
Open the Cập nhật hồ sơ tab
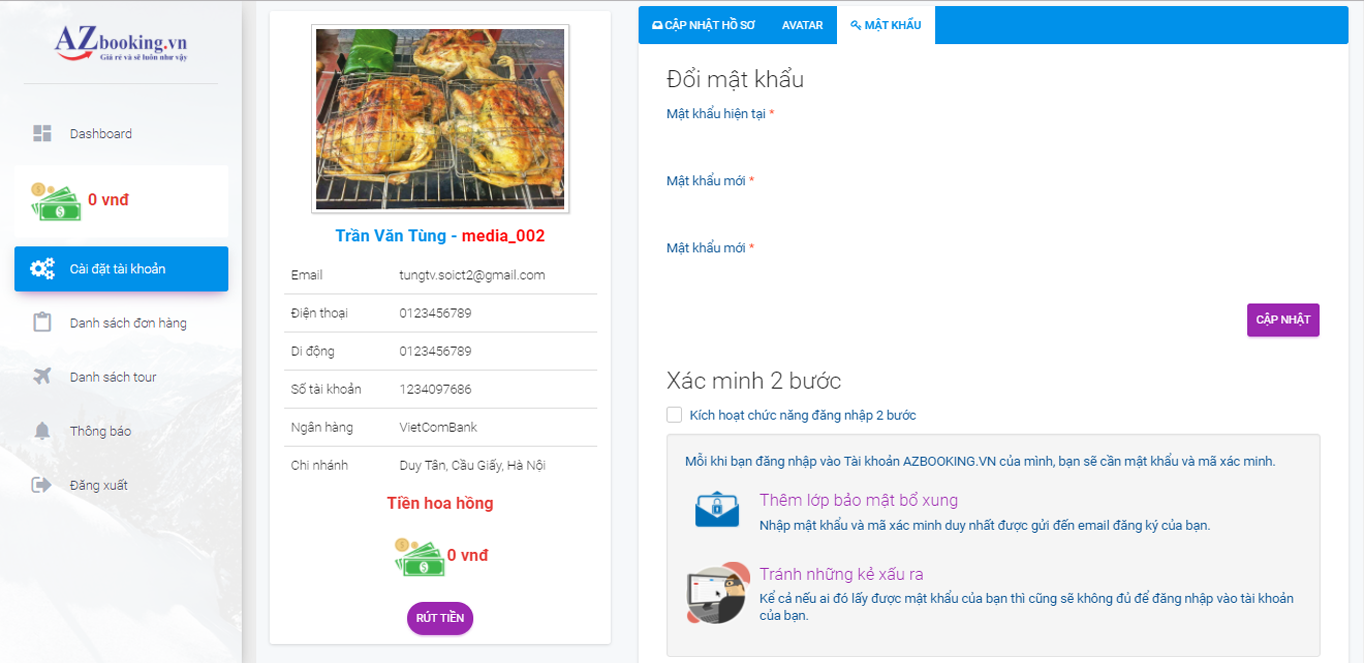pos(703,25)
